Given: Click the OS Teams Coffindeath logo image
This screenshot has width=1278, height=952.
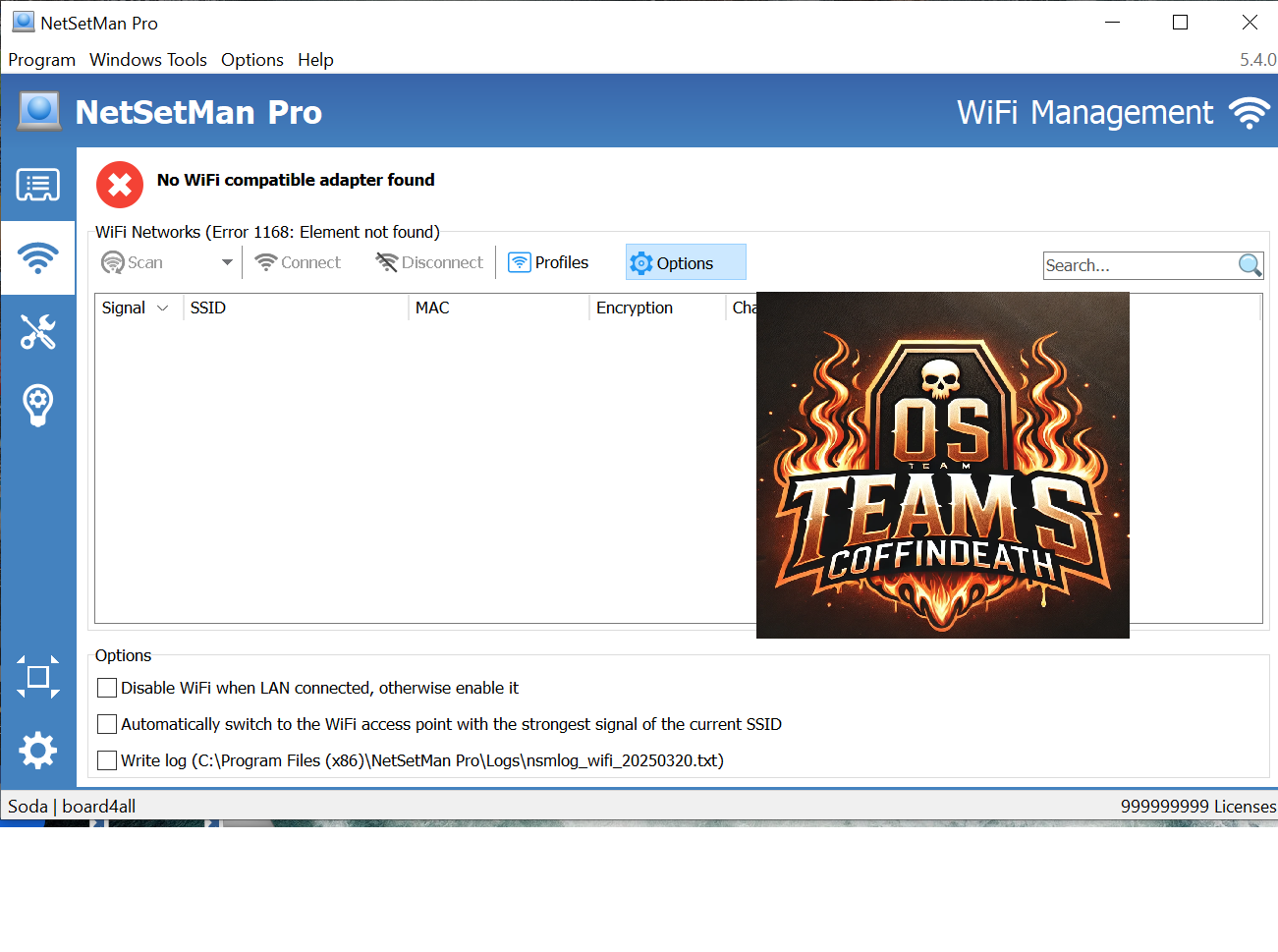Looking at the screenshot, I should pos(943,465).
